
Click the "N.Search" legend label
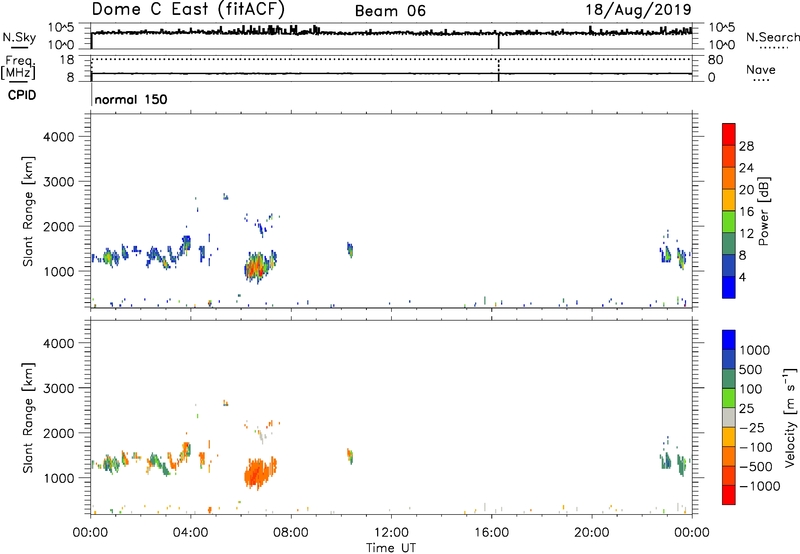[x=772, y=37]
